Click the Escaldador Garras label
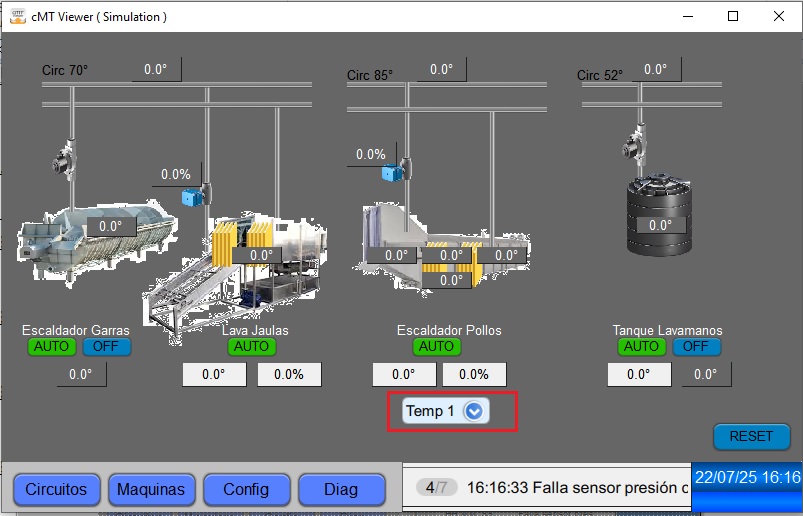 [76, 330]
